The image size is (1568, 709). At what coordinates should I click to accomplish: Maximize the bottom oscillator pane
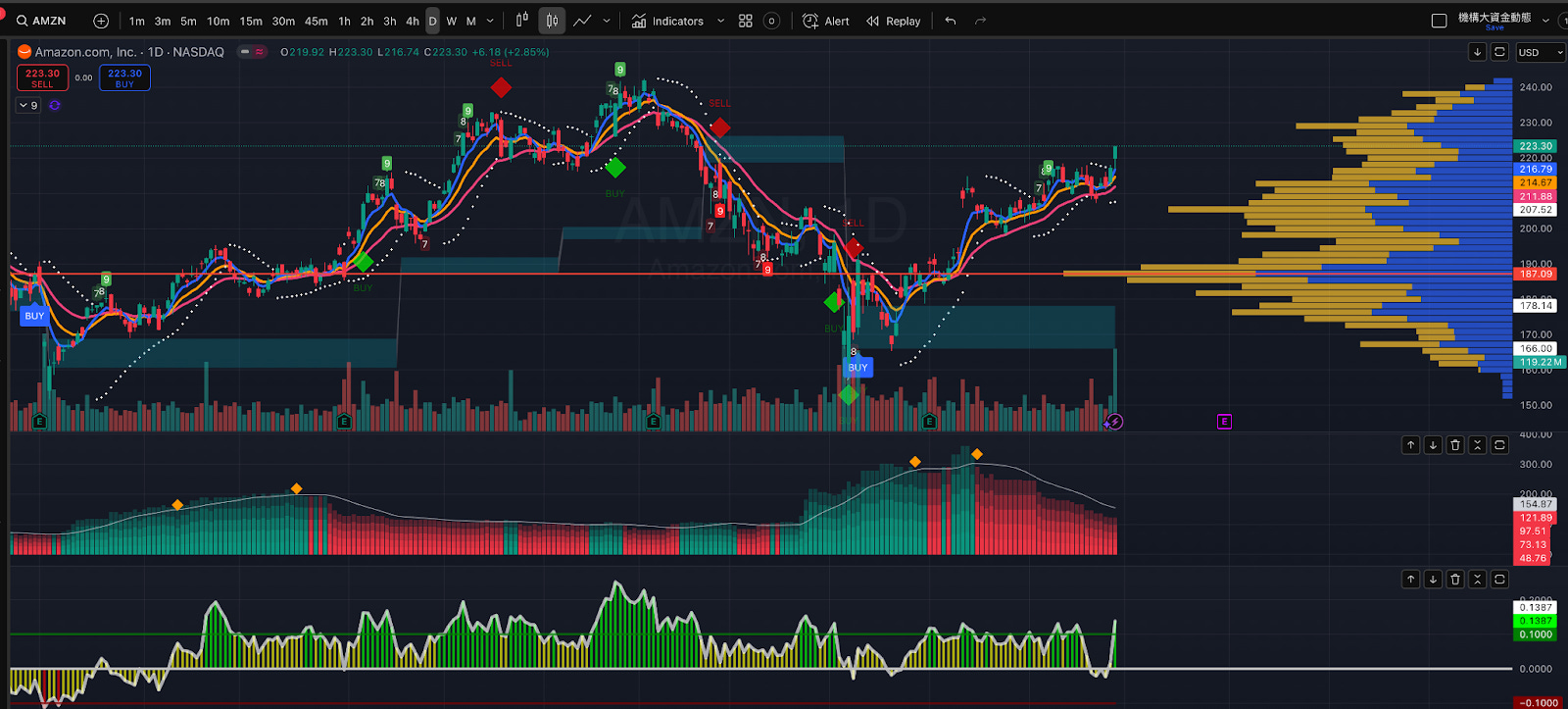click(x=1499, y=580)
